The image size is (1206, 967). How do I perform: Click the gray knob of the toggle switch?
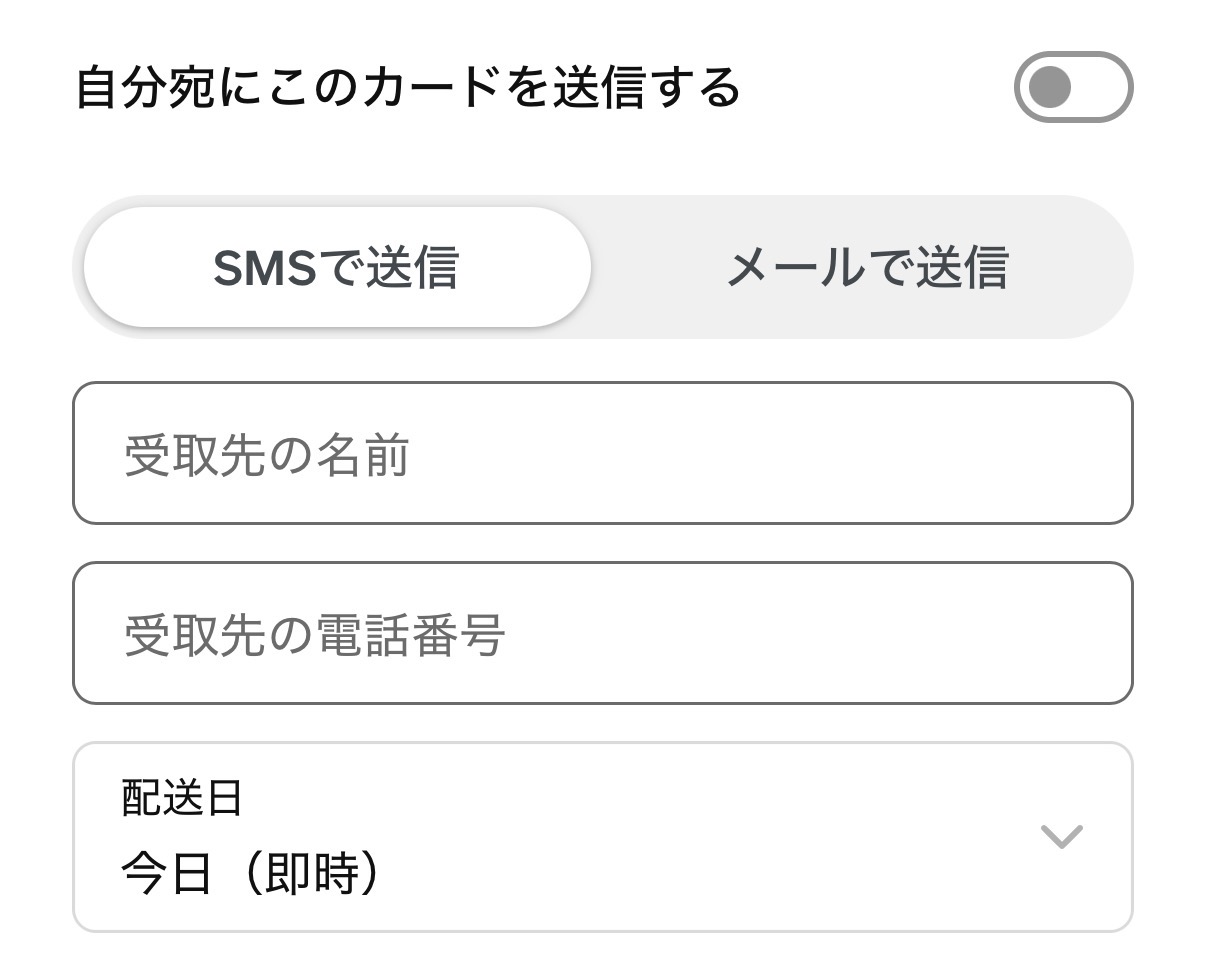pos(1050,87)
